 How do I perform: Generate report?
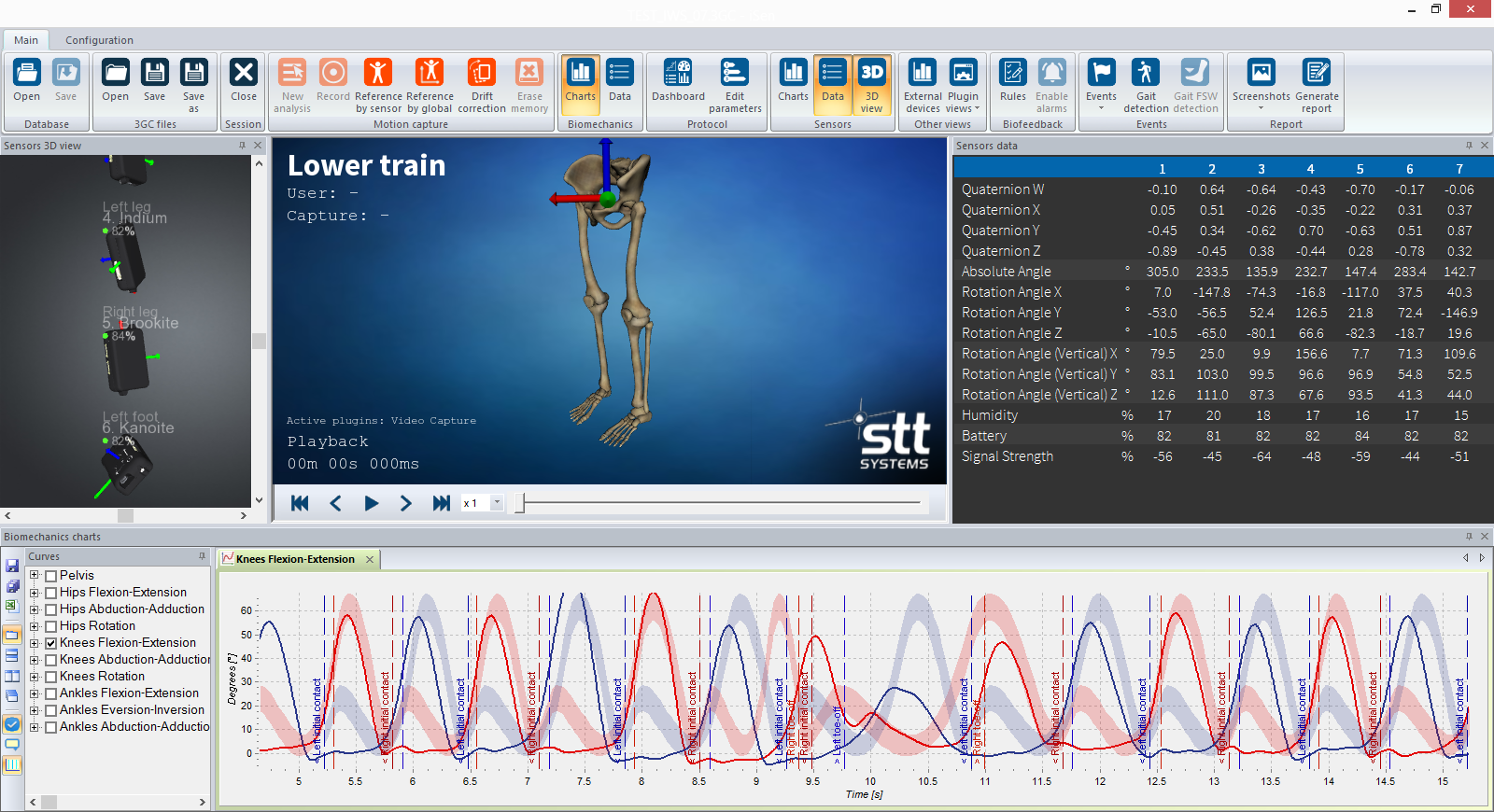pyautogui.click(x=1317, y=85)
